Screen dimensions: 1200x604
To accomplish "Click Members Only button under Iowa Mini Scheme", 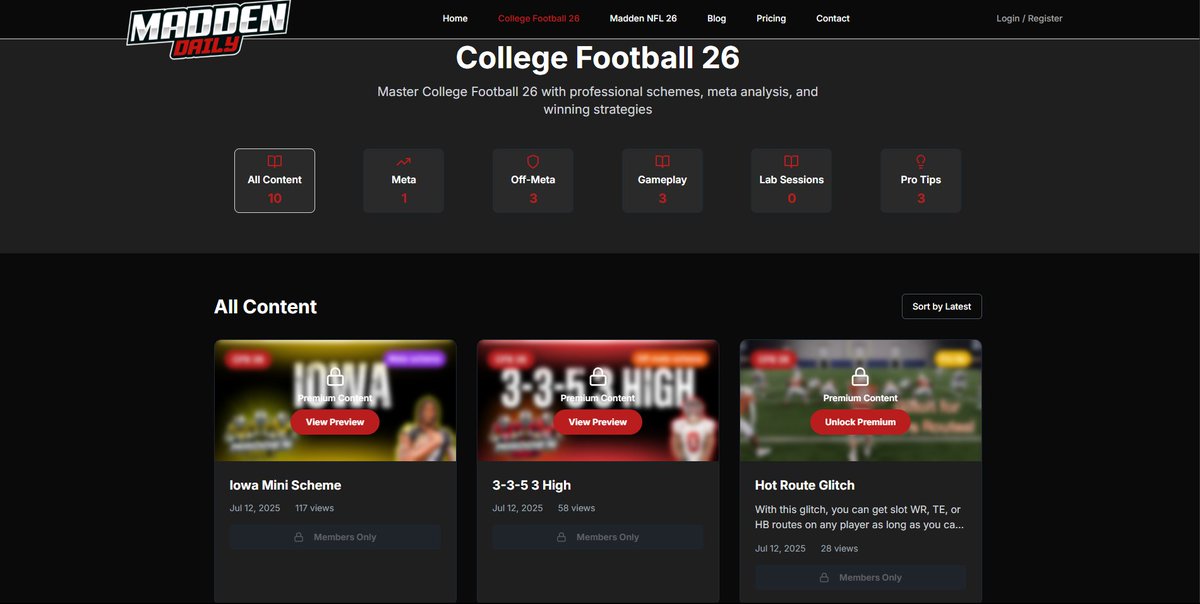I will click(335, 537).
